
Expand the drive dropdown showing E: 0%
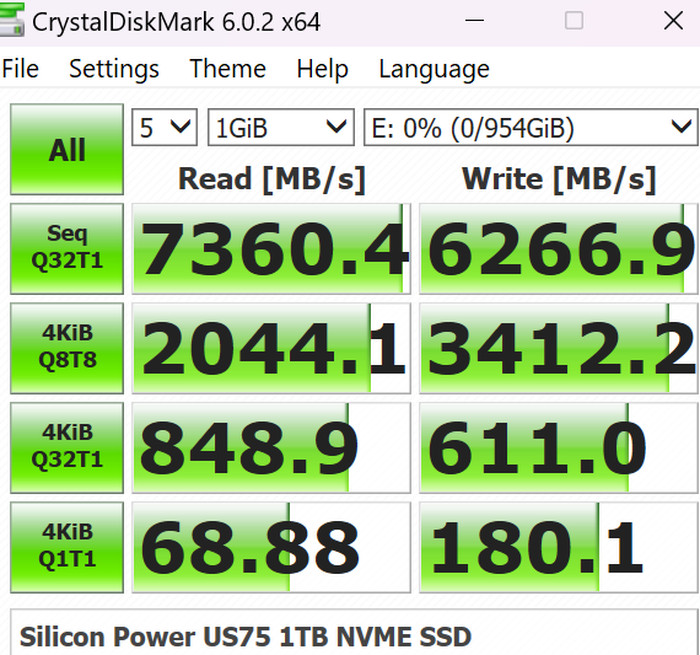tap(531, 127)
